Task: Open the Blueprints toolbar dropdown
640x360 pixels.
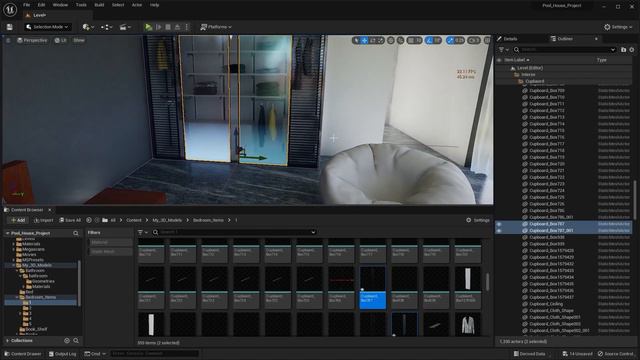Action: [107, 27]
